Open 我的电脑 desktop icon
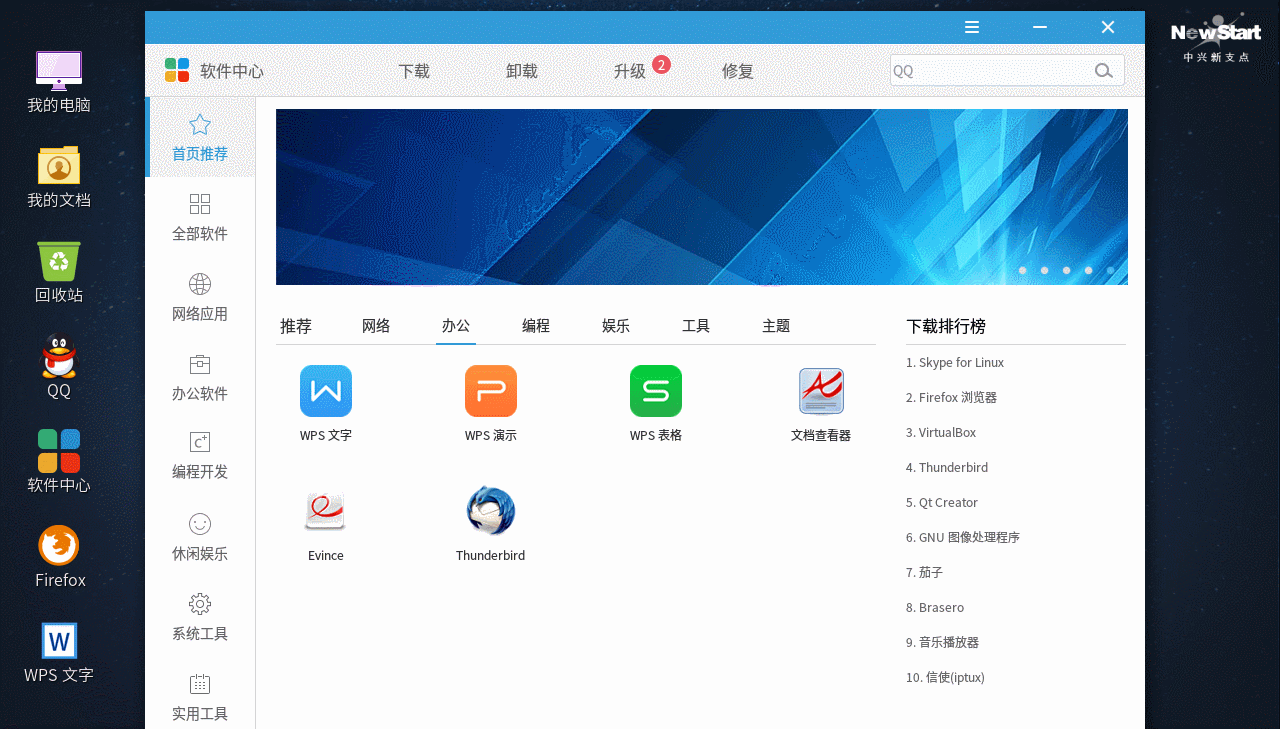Viewport: 1280px width, 729px height. pyautogui.click(x=59, y=70)
